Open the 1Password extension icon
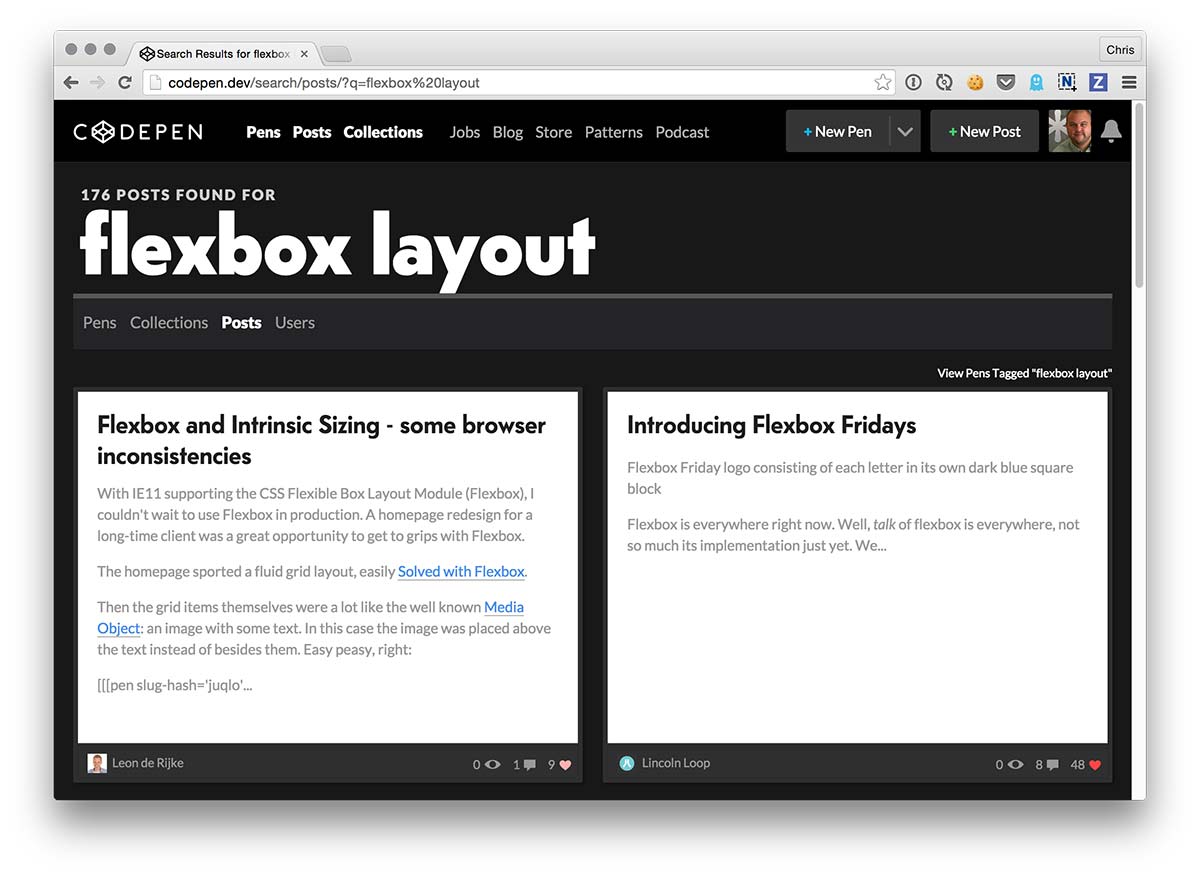The width and height of the screenshot is (1200, 877). point(913,83)
